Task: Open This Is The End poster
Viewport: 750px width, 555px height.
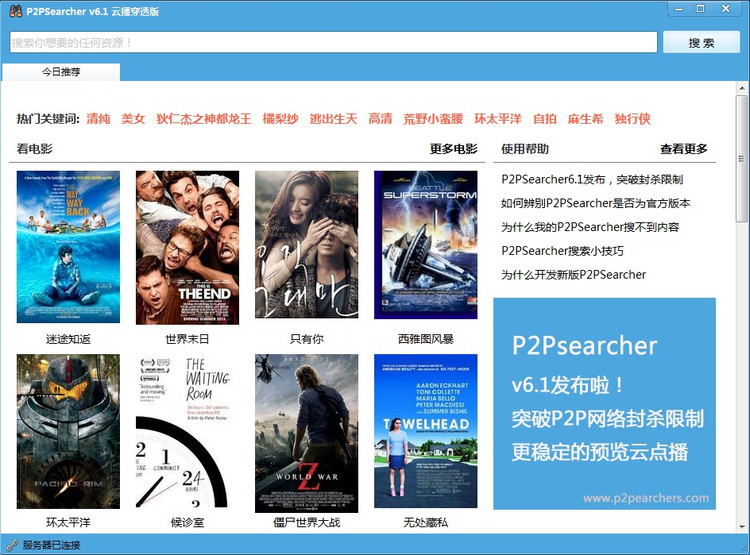Action: (188, 247)
